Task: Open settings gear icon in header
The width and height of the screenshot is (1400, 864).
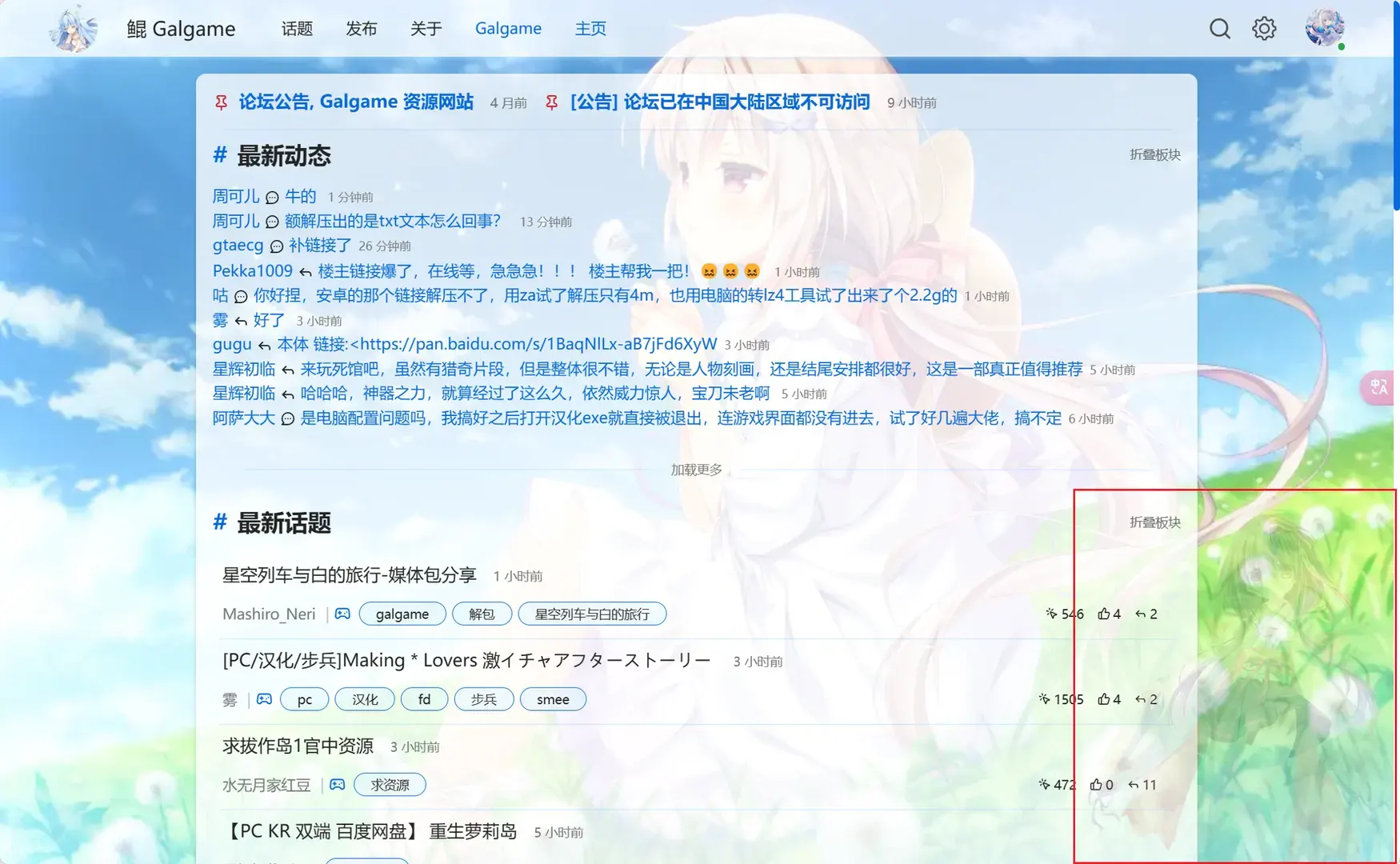Action: (x=1264, y=29)
